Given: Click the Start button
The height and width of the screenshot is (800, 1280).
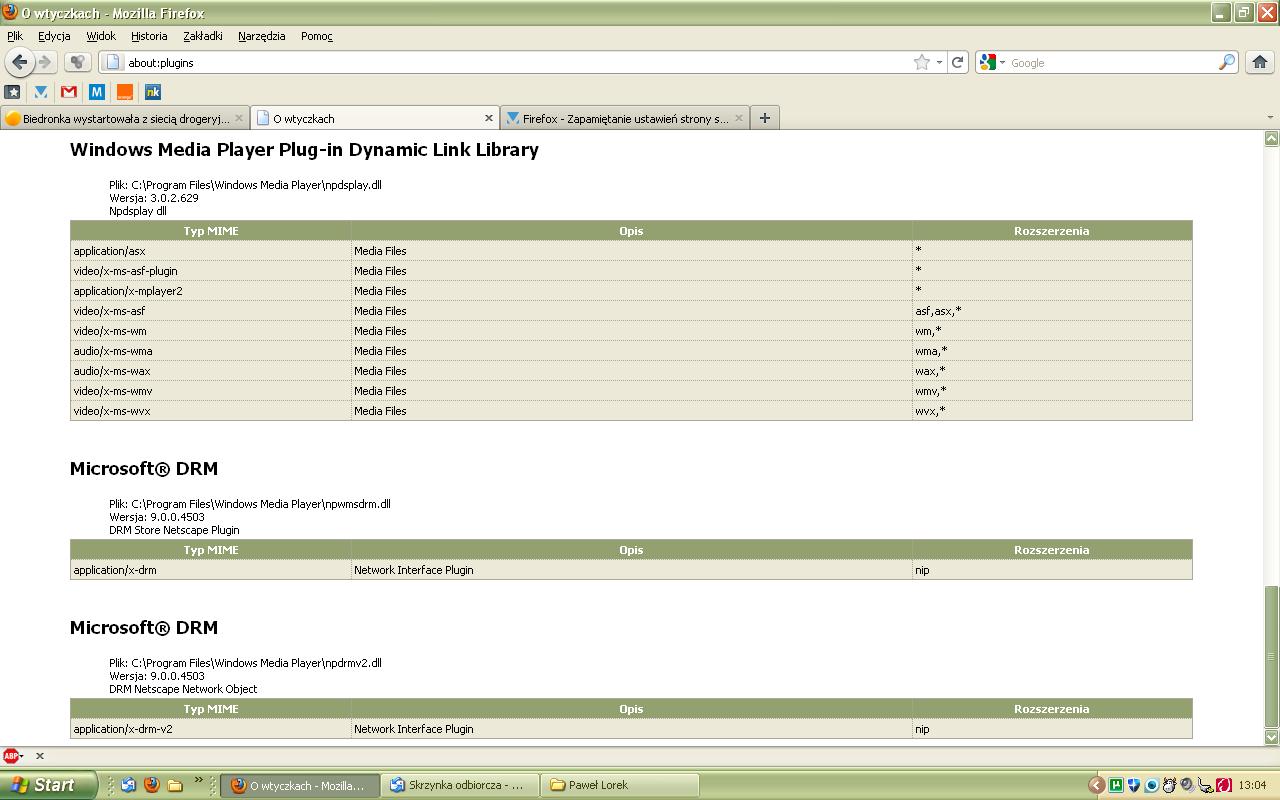Looking at the screenshot, I should (x=47, y=785).
